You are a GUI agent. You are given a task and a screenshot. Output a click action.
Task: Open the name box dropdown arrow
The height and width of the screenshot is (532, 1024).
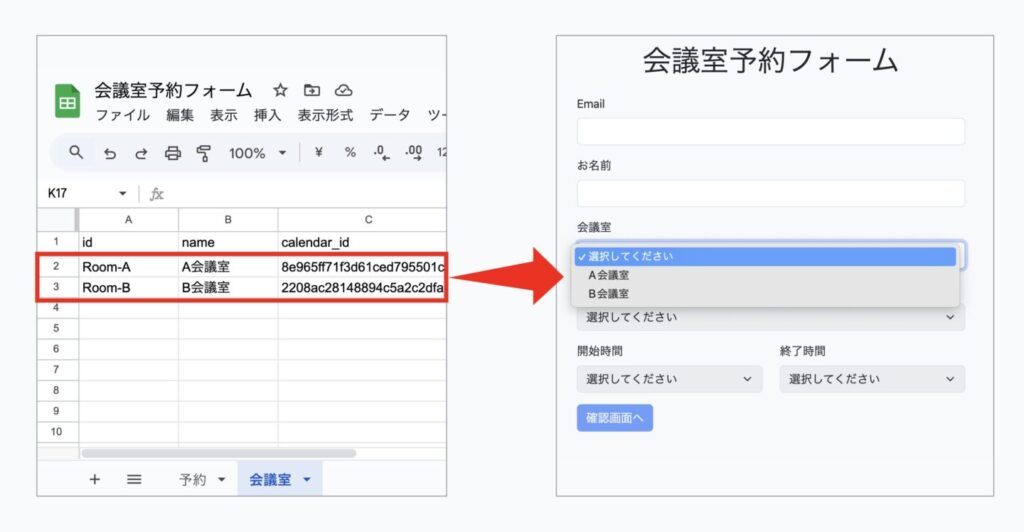coord(122,193)
